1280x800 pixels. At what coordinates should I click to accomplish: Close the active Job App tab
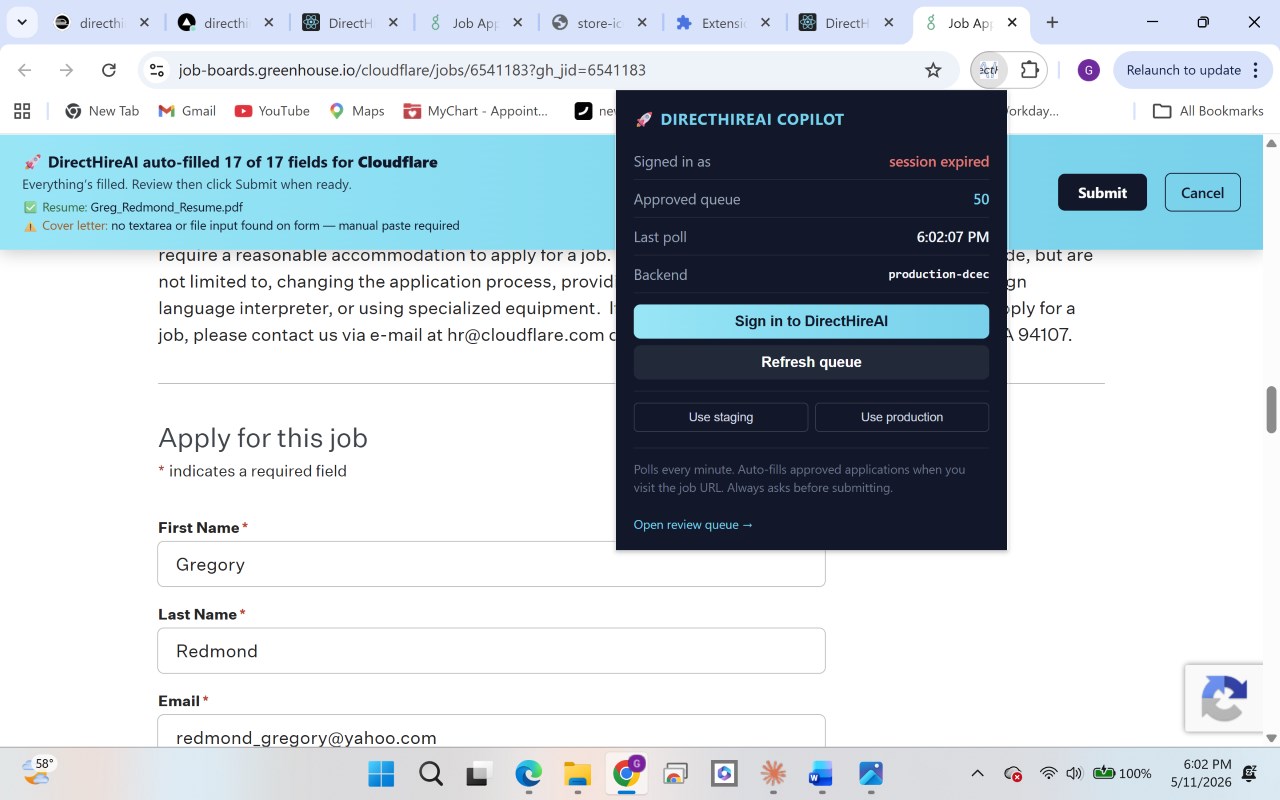[1012, 22]
